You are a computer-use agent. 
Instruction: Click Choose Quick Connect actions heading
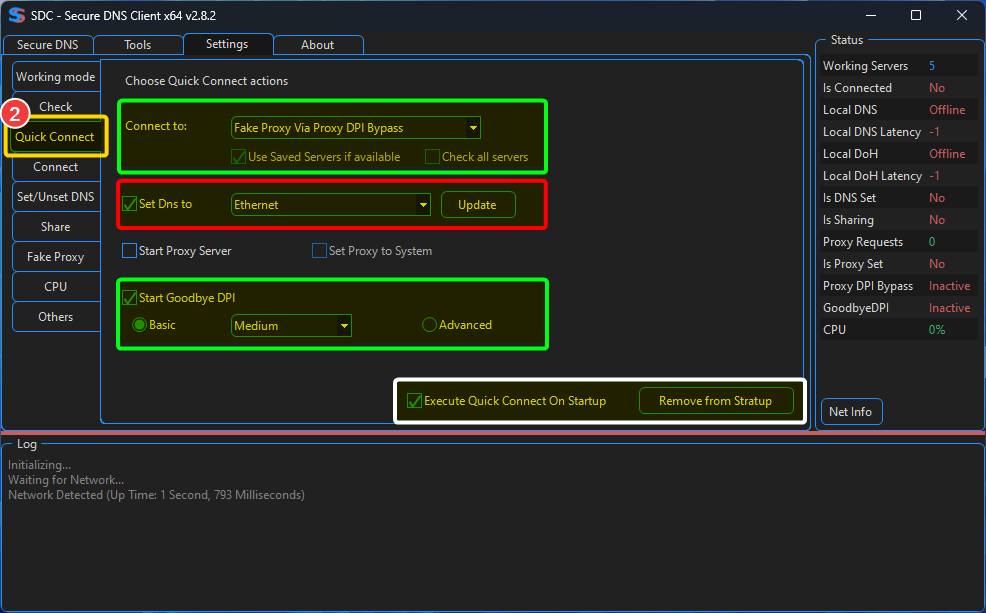(x=206, y=81)
